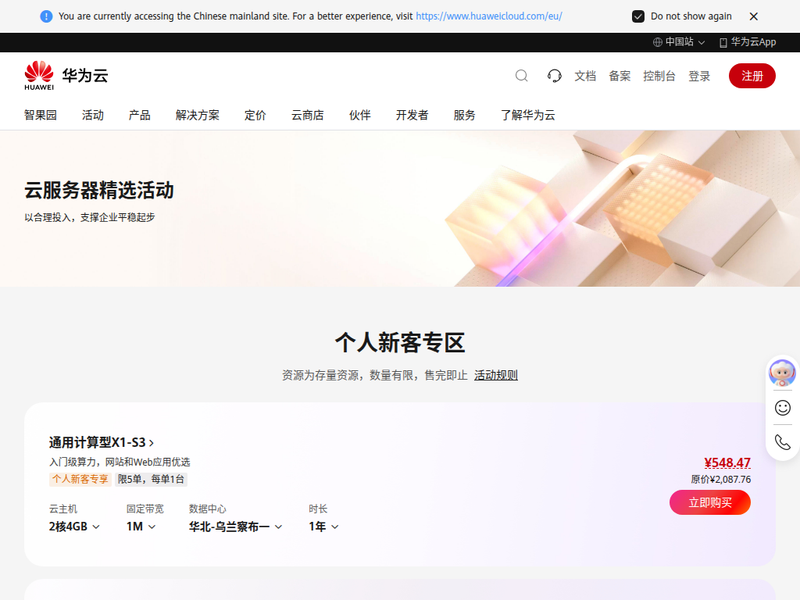Image resolution: width=800 pixels, height=600 pixels.
Task: Click the ¥548.47 price
Action: [x=727, y=463]
